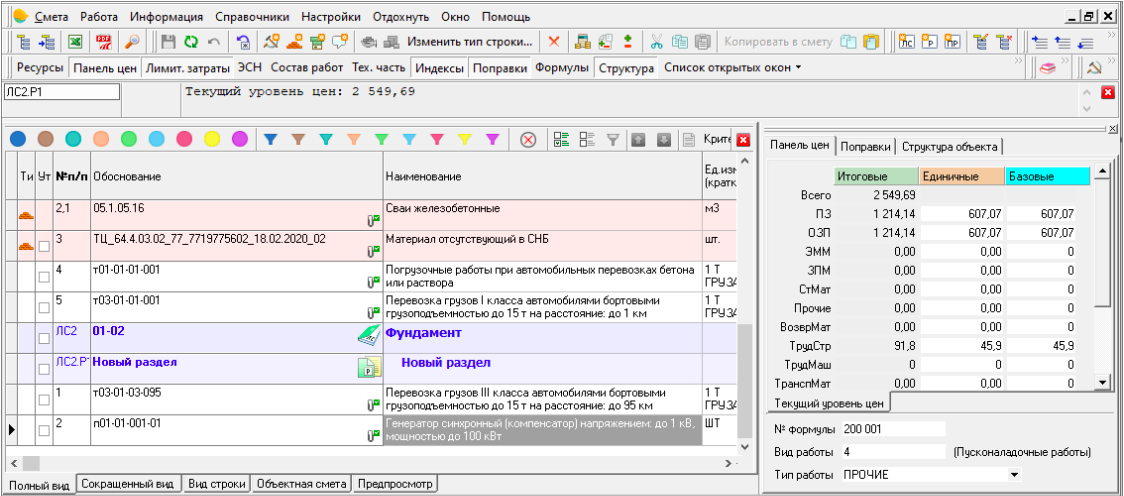Open the Список открытых окон dropdown
The height and width of the screenshot is (496, 1124).
732,68
